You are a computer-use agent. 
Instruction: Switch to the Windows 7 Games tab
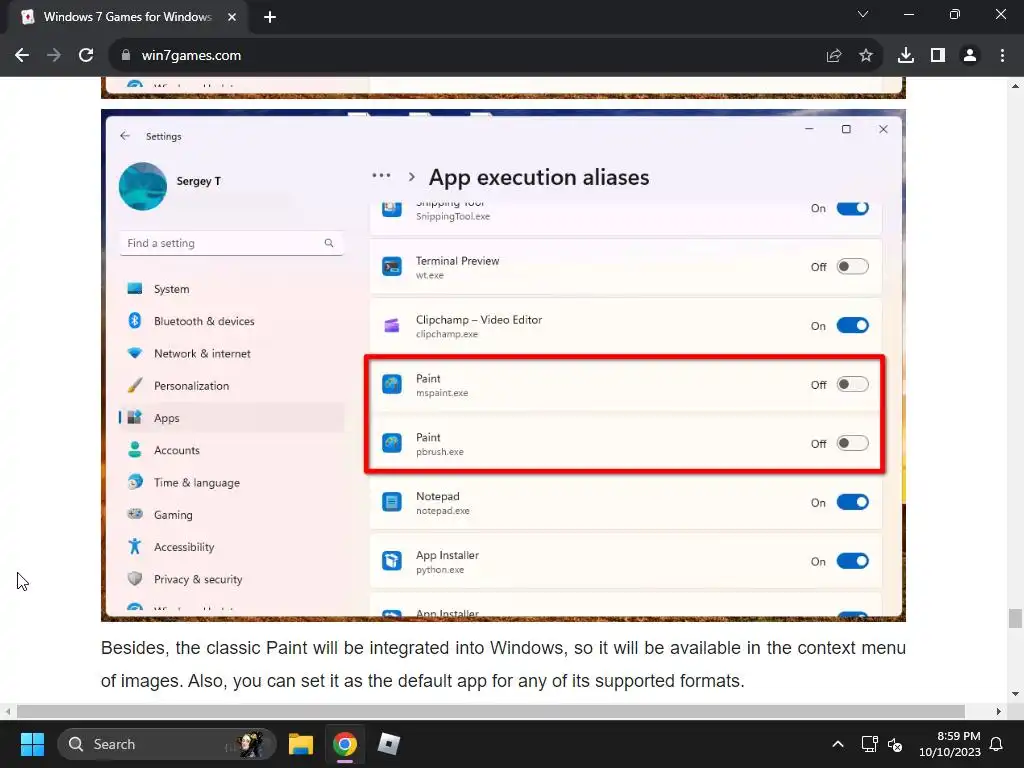pos(127,17)
